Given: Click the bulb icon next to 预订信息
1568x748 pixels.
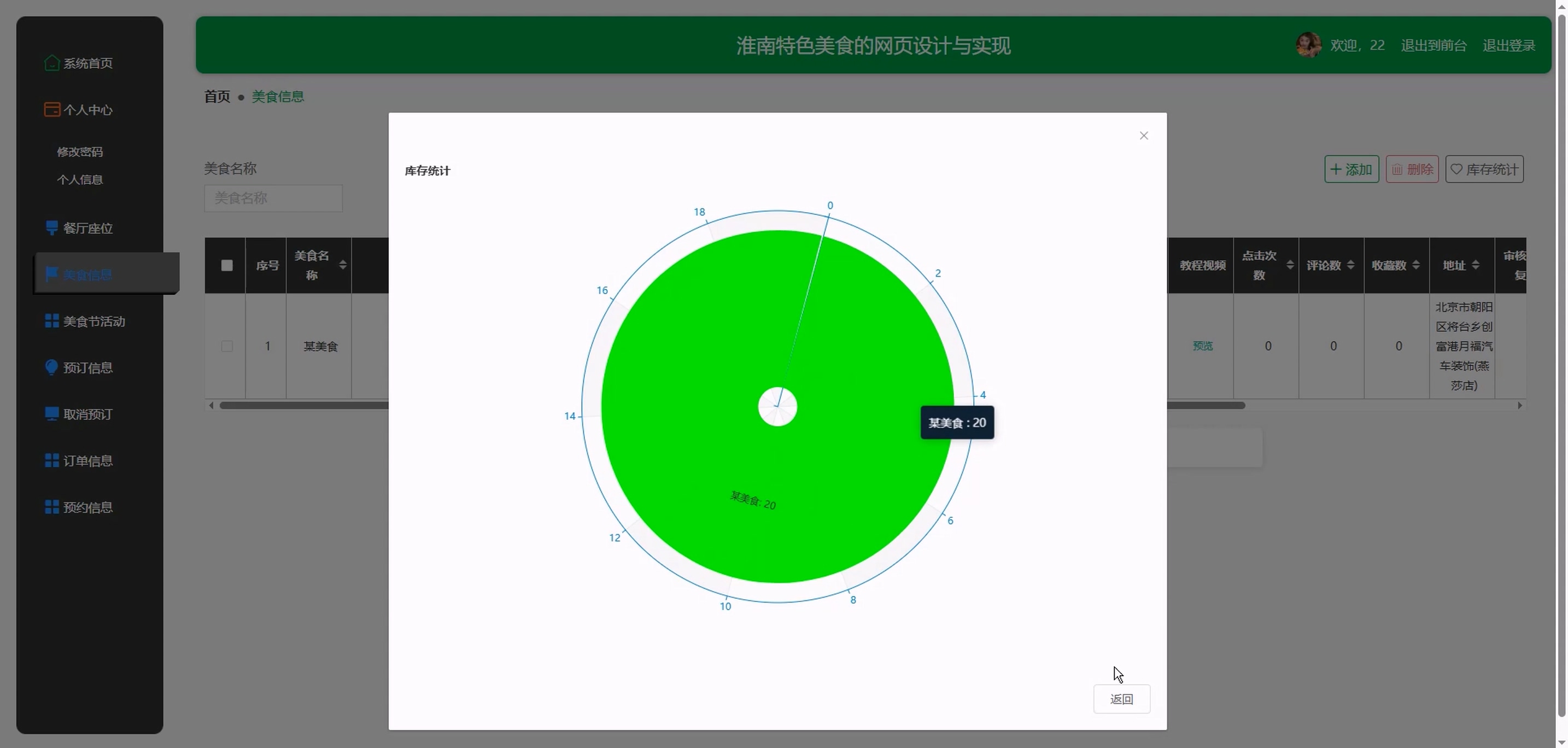Looking at the screenshot, I should point(52,367).
